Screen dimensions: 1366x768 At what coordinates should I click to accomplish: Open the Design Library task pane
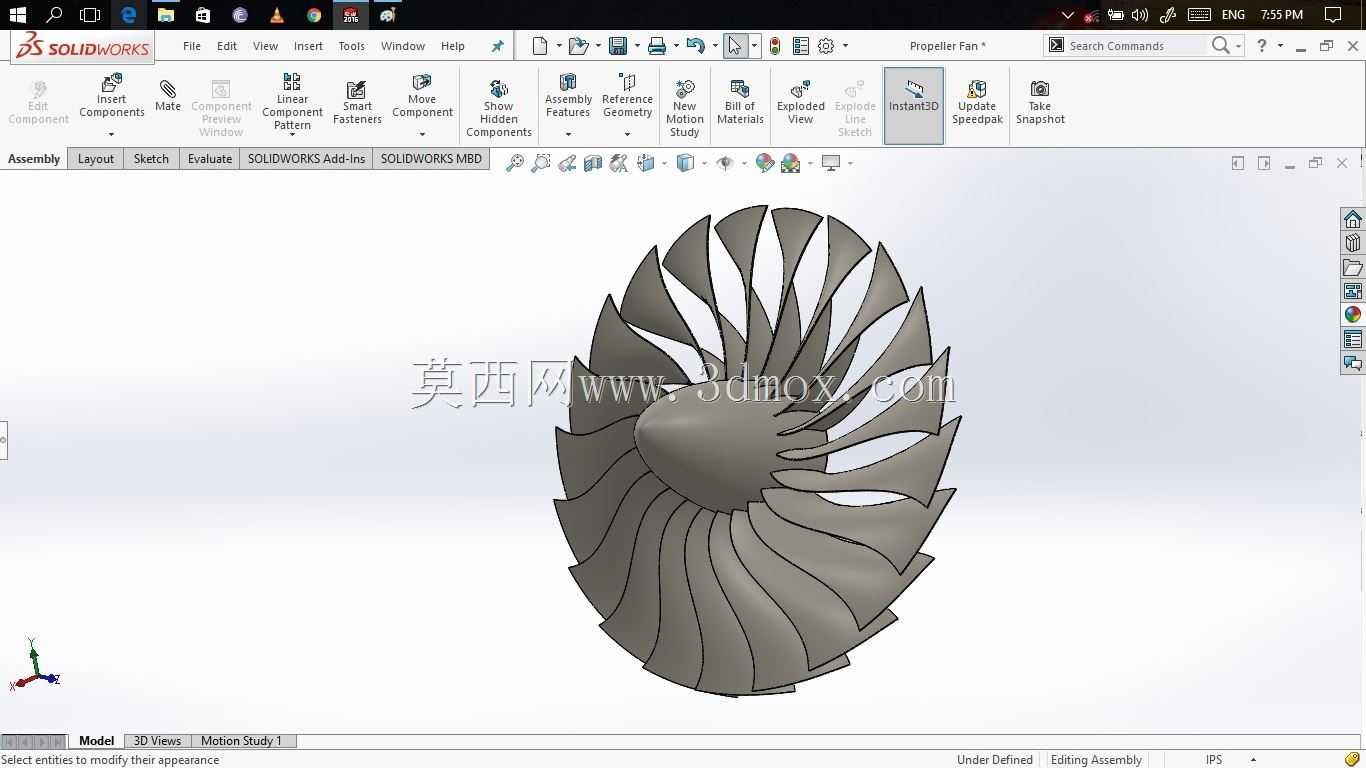(x=1353, y=243)
